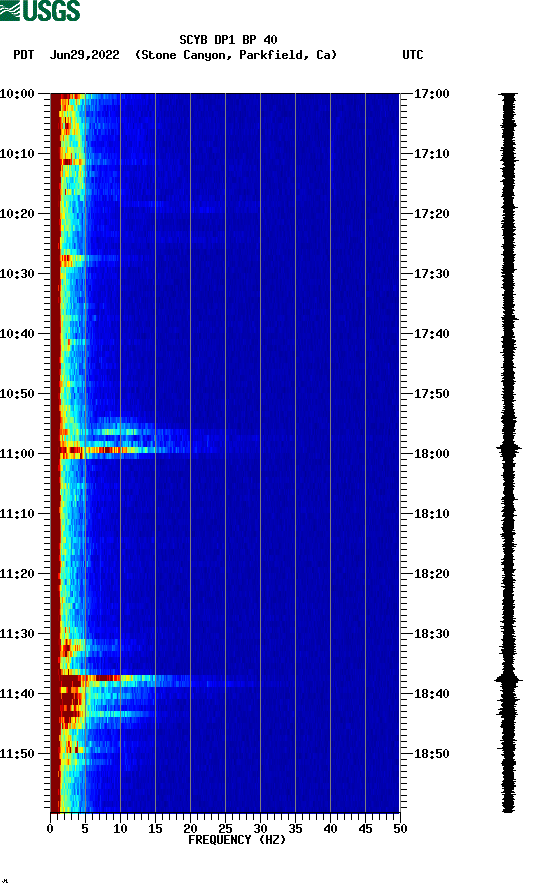Image resolution: width=552 pixels, height=892 pixels.
Task: Click the 18:40 UTC time label
Action: coord(431,694)
